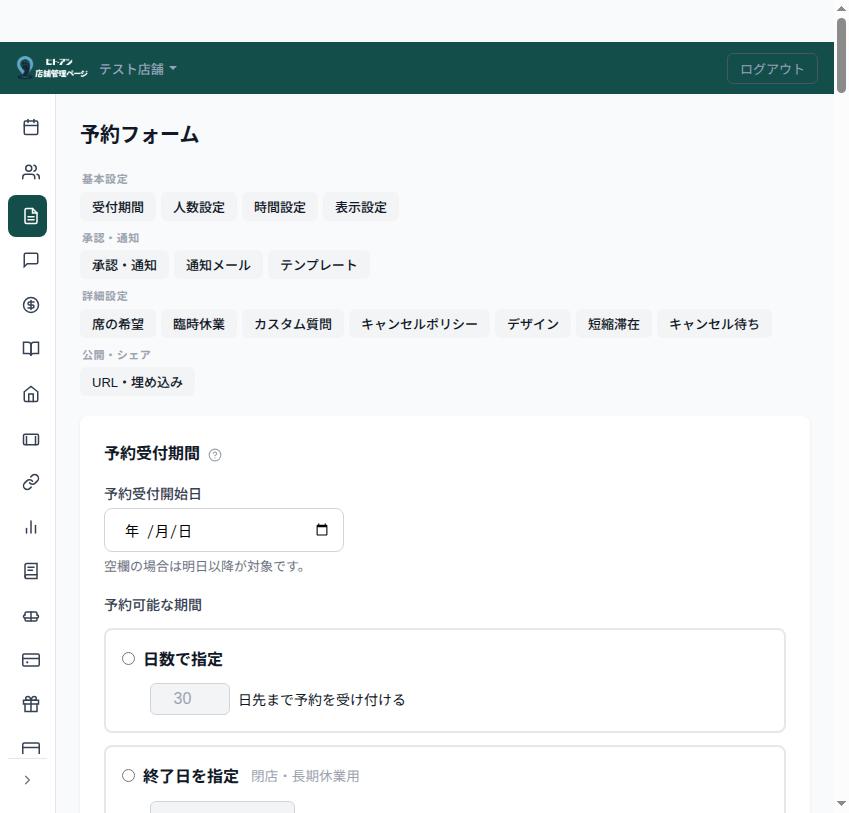Image resolution: width=849 pixels, height=813 pixels.
Task: Switch to the 人数設定 tab
Action: [x=199, y=207]
